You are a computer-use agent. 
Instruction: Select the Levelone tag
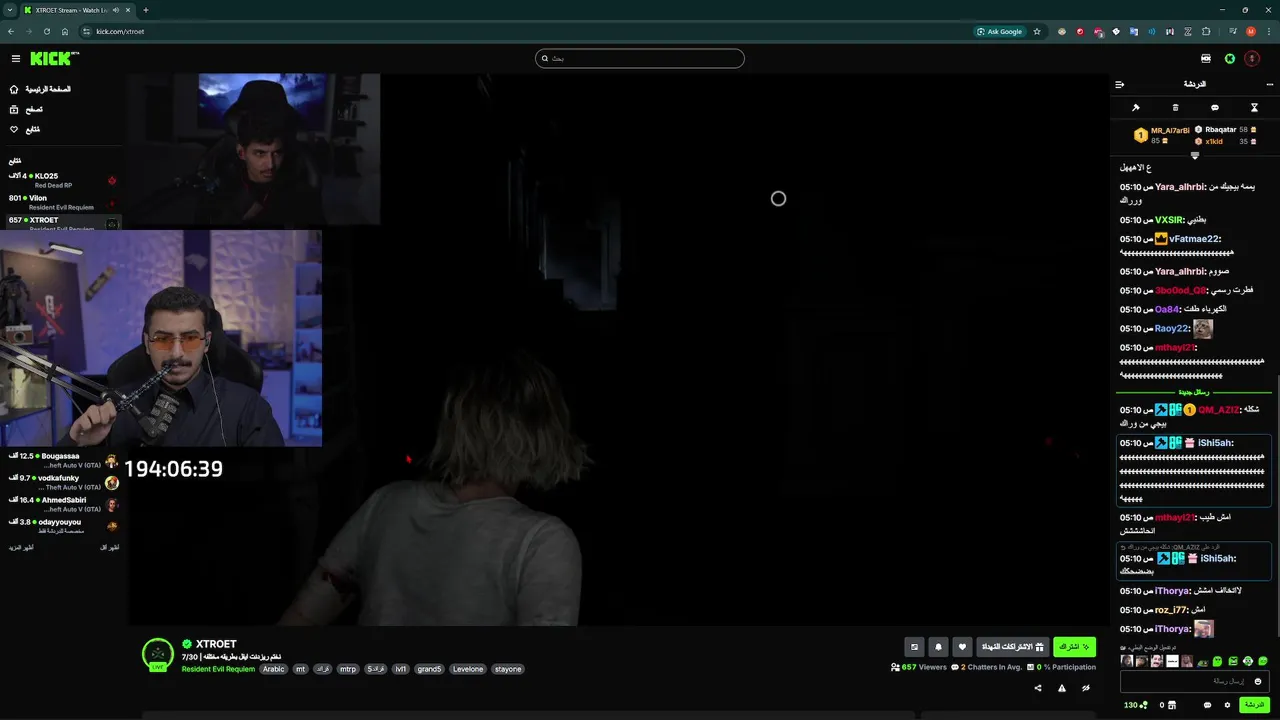click(468, 669)
